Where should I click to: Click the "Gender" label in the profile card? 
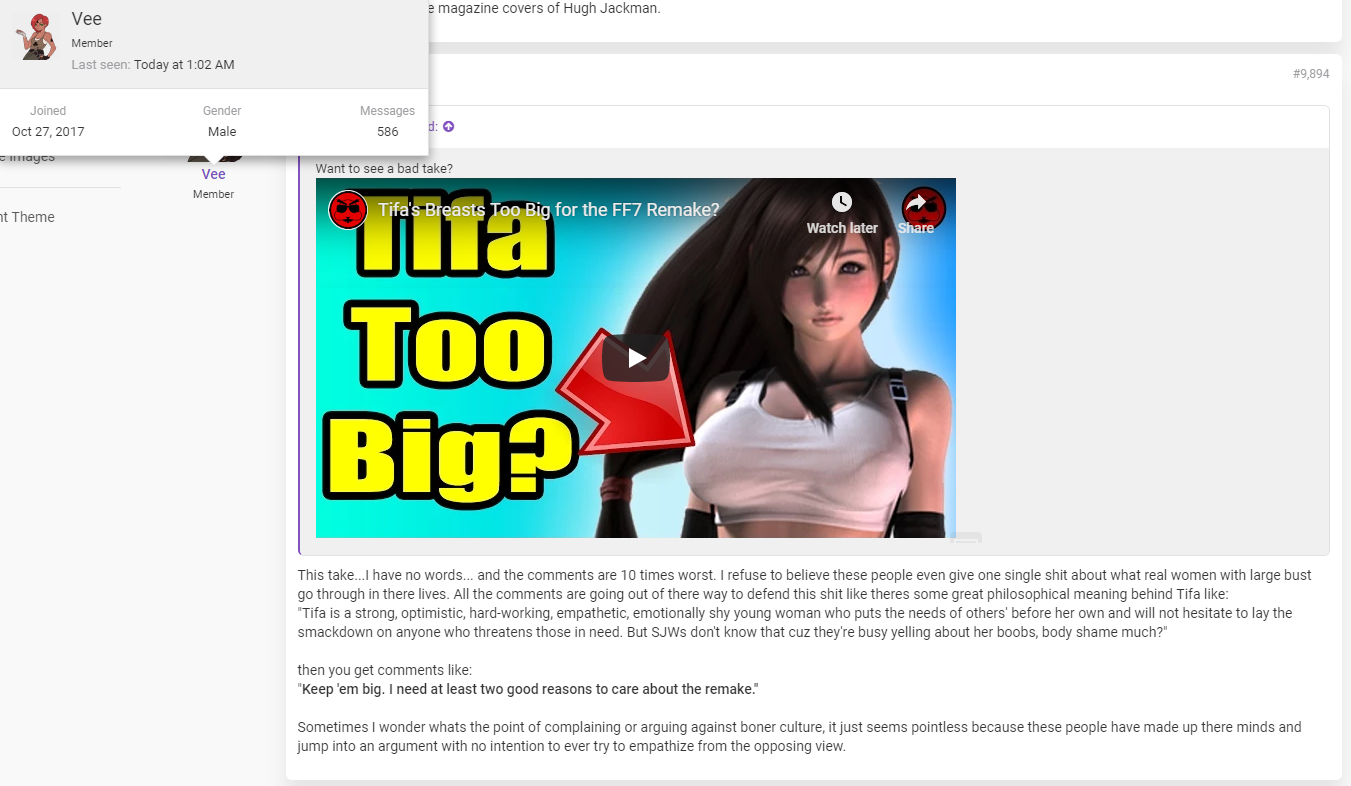click(x=222, y=111)
